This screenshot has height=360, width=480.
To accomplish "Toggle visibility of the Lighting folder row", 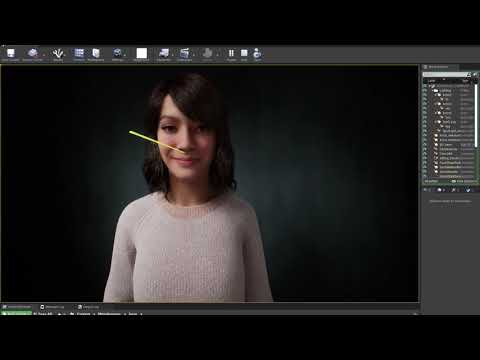I will [425, 90].
